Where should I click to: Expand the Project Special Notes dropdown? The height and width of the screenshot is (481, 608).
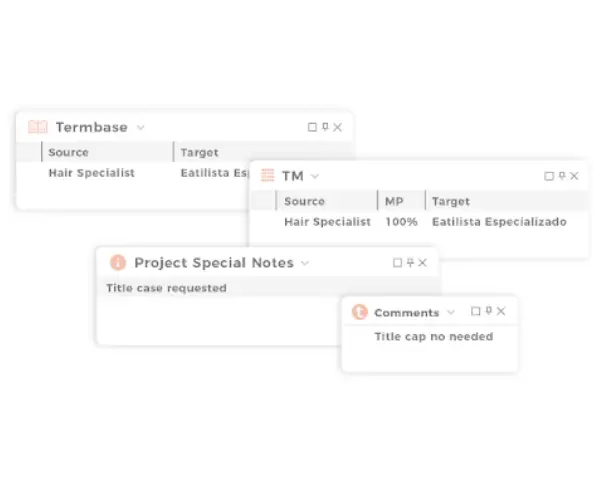pos(305,263)
